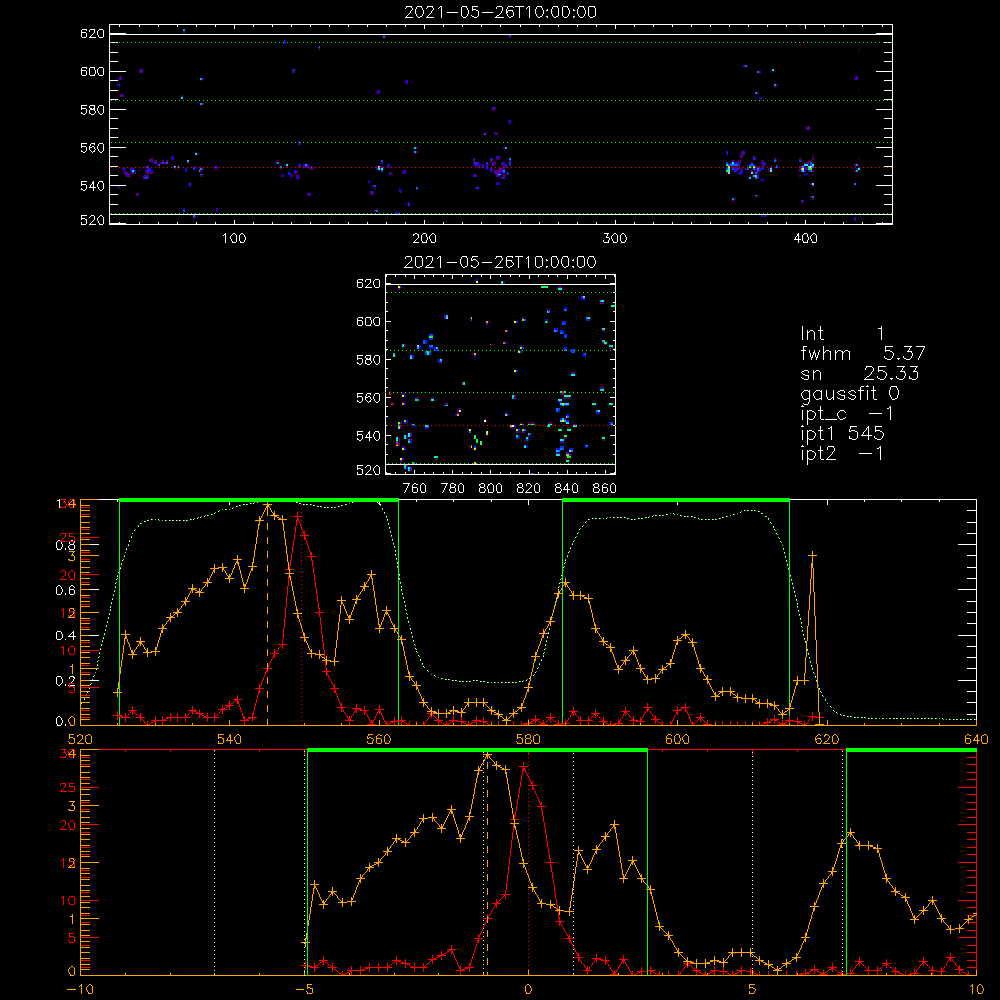Click x-axis label 5 on the bottom plot
This screenshot has width=1000, height=1000.
(x=752, y=990)
